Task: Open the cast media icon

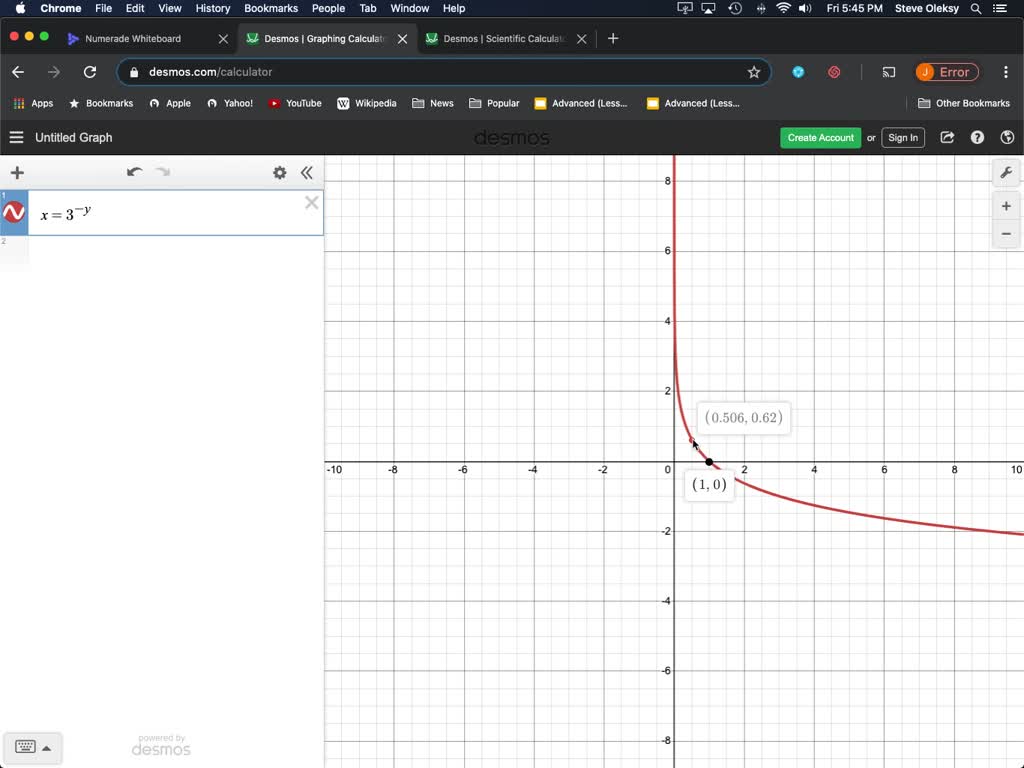Action: pos(889,72)
